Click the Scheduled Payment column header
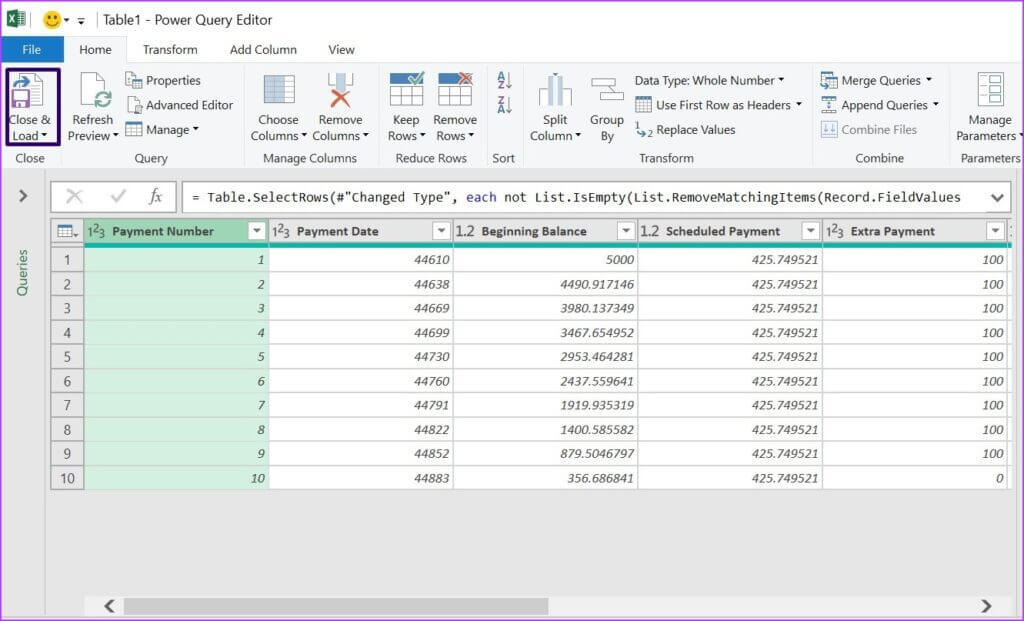Image resolution: width=1024 pixels, height=621 pixels. [729, 231]
